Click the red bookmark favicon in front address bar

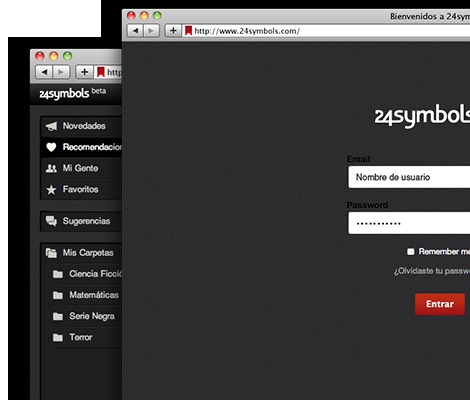pyautogui.click(x=188, y=31)
